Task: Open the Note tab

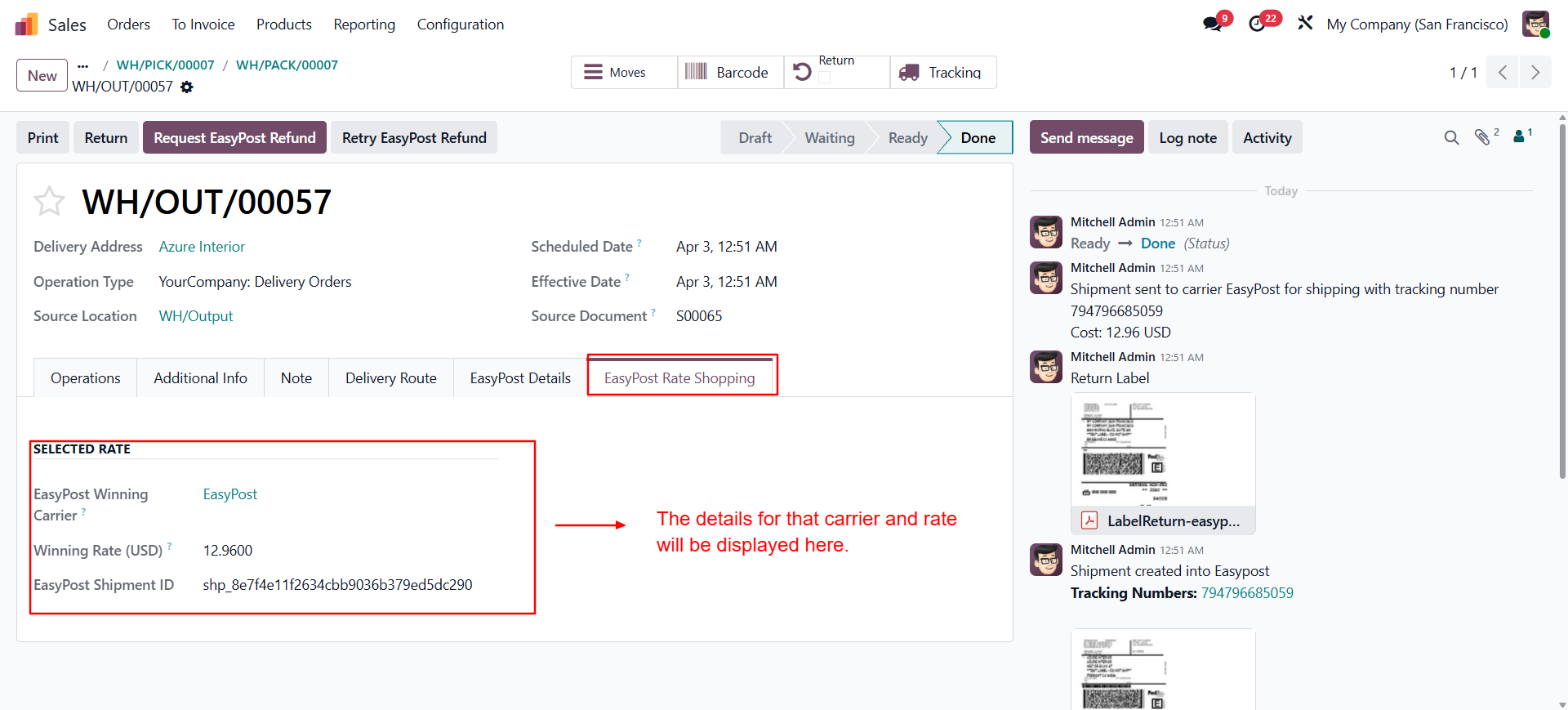Action: point(296,377)
